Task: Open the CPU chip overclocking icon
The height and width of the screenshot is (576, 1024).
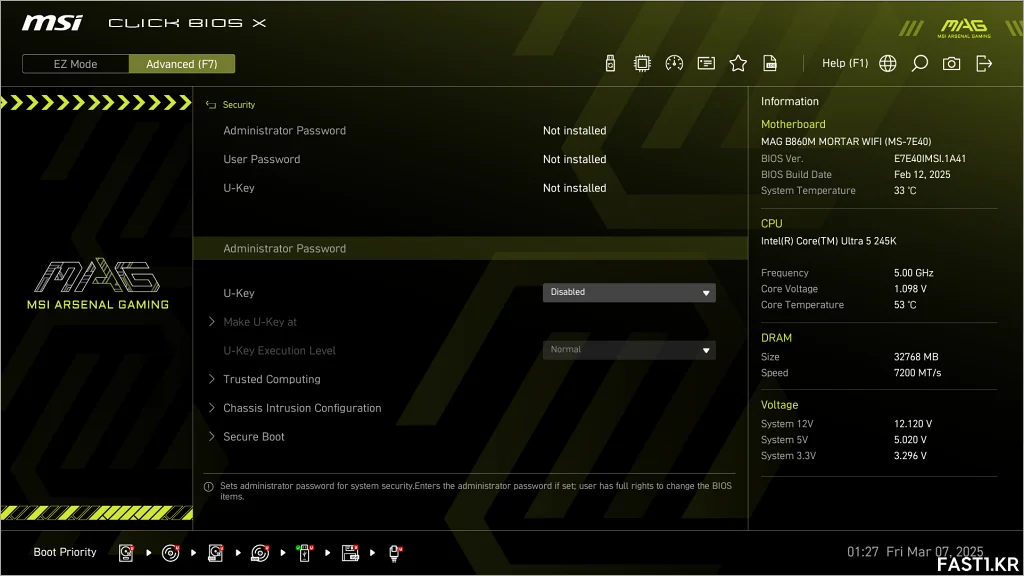Action: (642, 63)
